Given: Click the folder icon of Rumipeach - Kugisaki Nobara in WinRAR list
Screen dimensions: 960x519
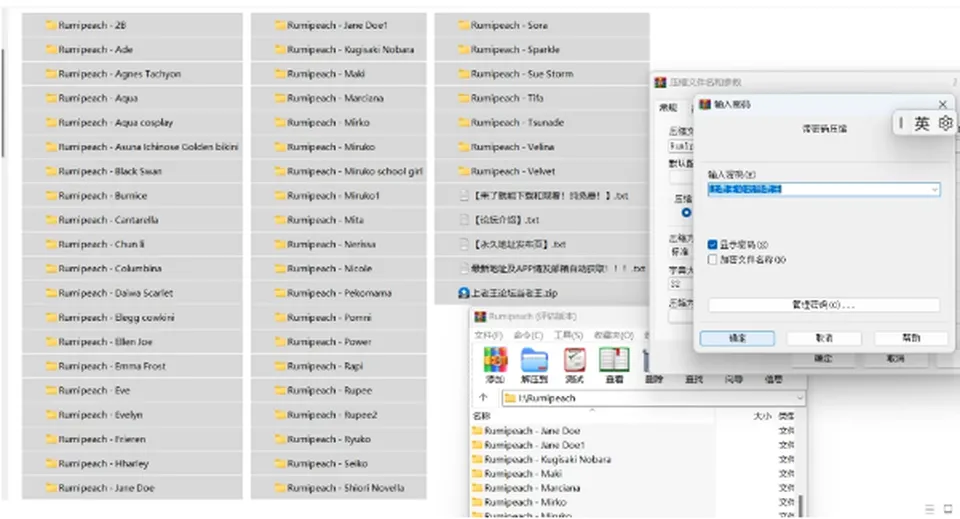Looking at the screenshot, I should (x=478, y=460).
